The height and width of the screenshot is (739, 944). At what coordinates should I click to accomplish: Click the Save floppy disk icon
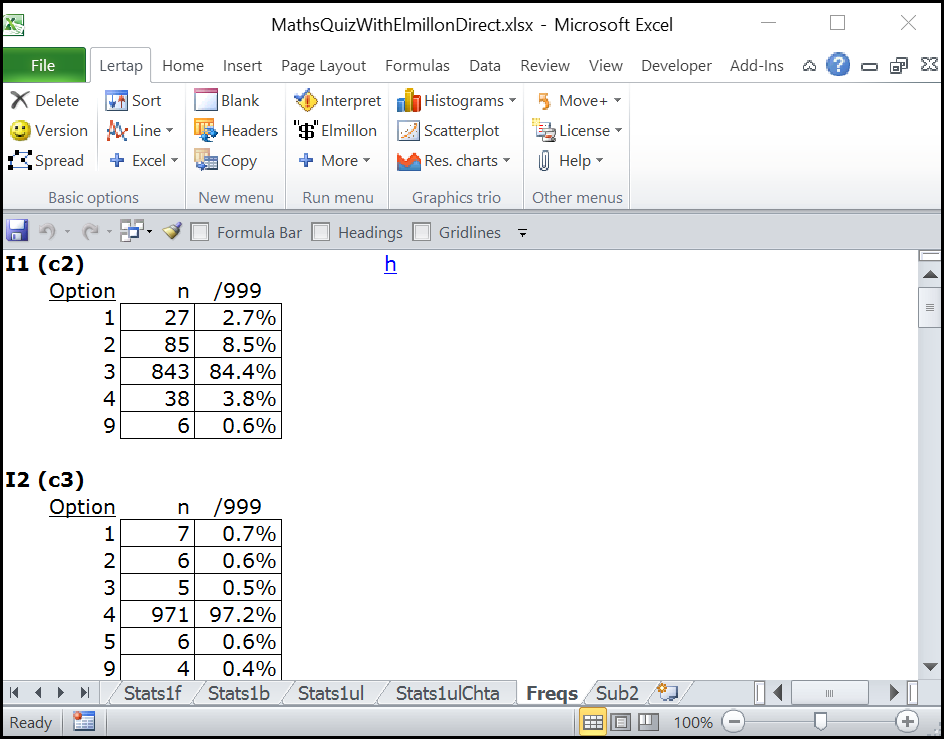(17, 231)
